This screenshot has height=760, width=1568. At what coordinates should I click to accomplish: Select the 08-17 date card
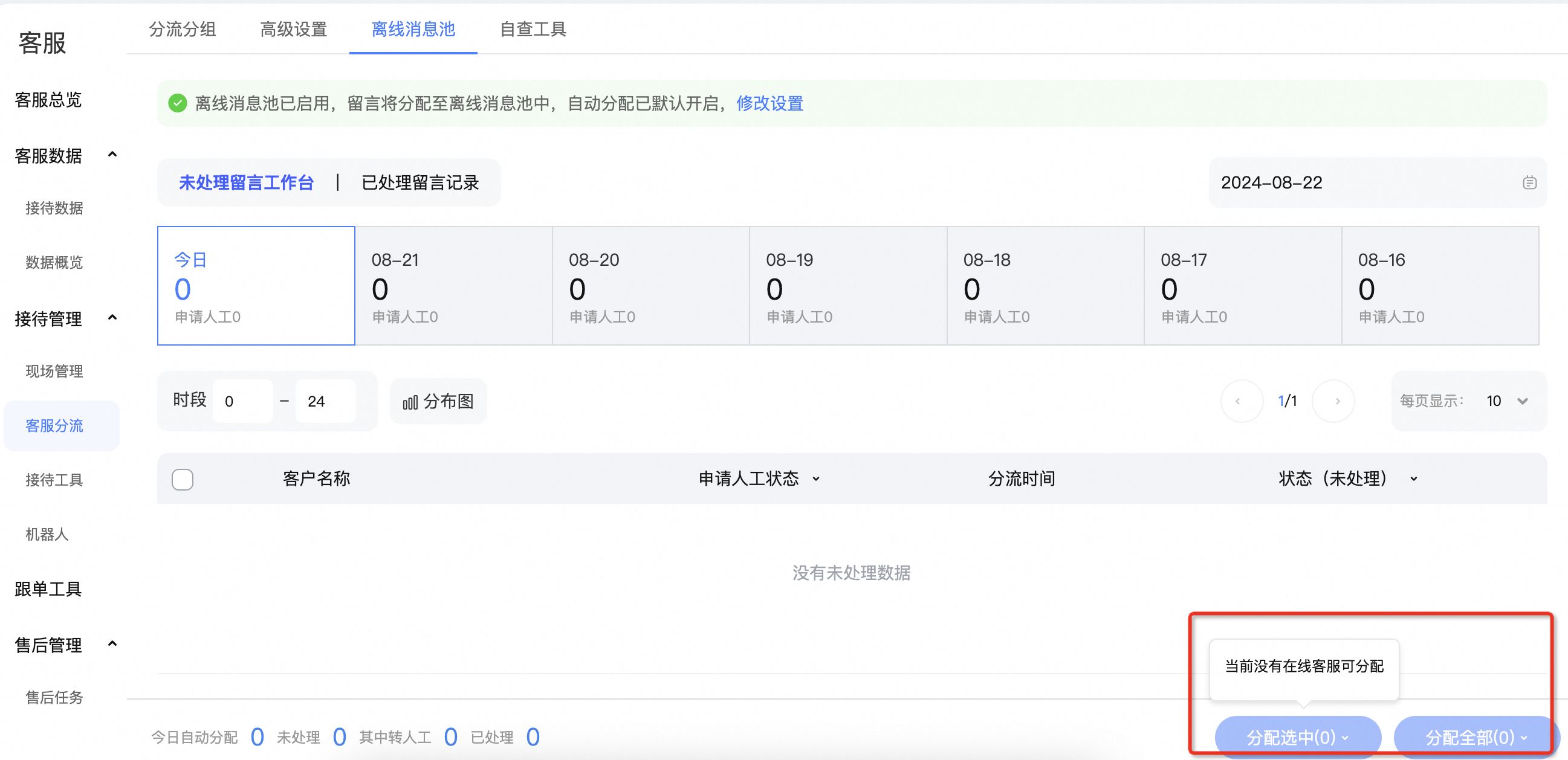[x=1242, y=286]
